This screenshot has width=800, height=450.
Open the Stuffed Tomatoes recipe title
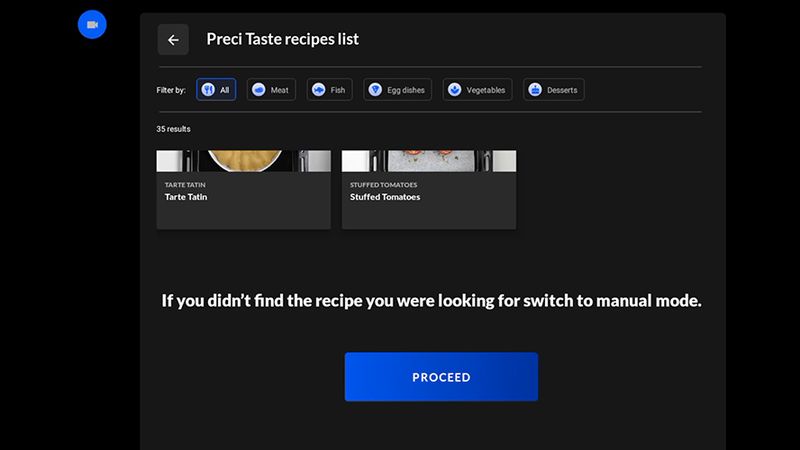[x=385, y=197]
